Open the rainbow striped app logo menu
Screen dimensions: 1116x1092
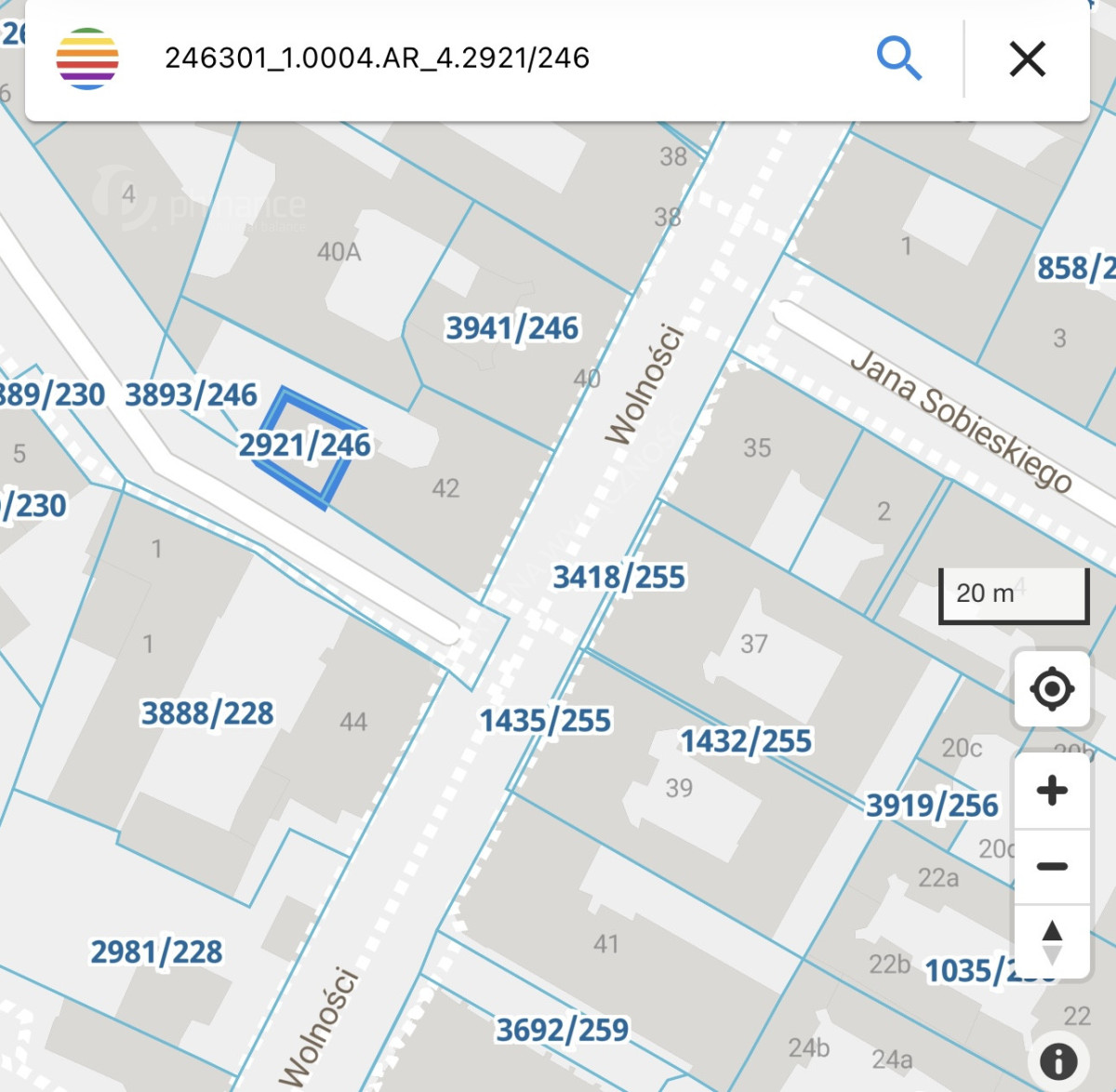tap(87, 59)
